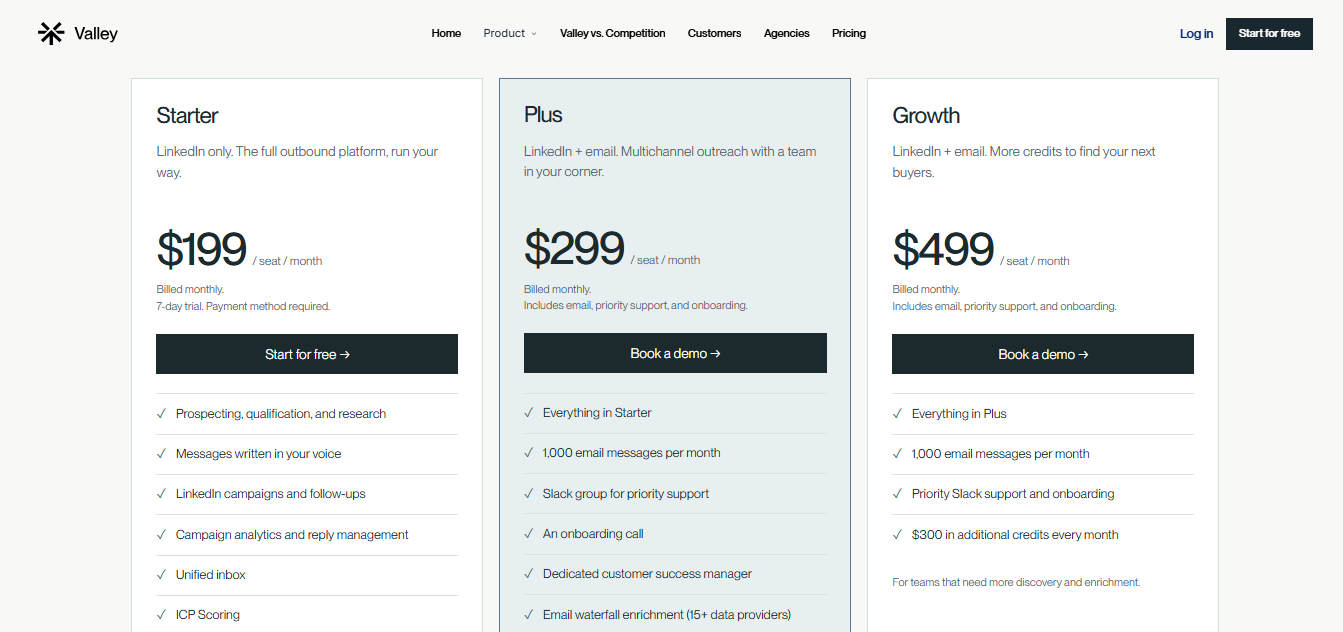Screen dimensions: 1343x632
Task: Click checkmark beside Email waterfall enrichment
Action: [x=529, y=614]
